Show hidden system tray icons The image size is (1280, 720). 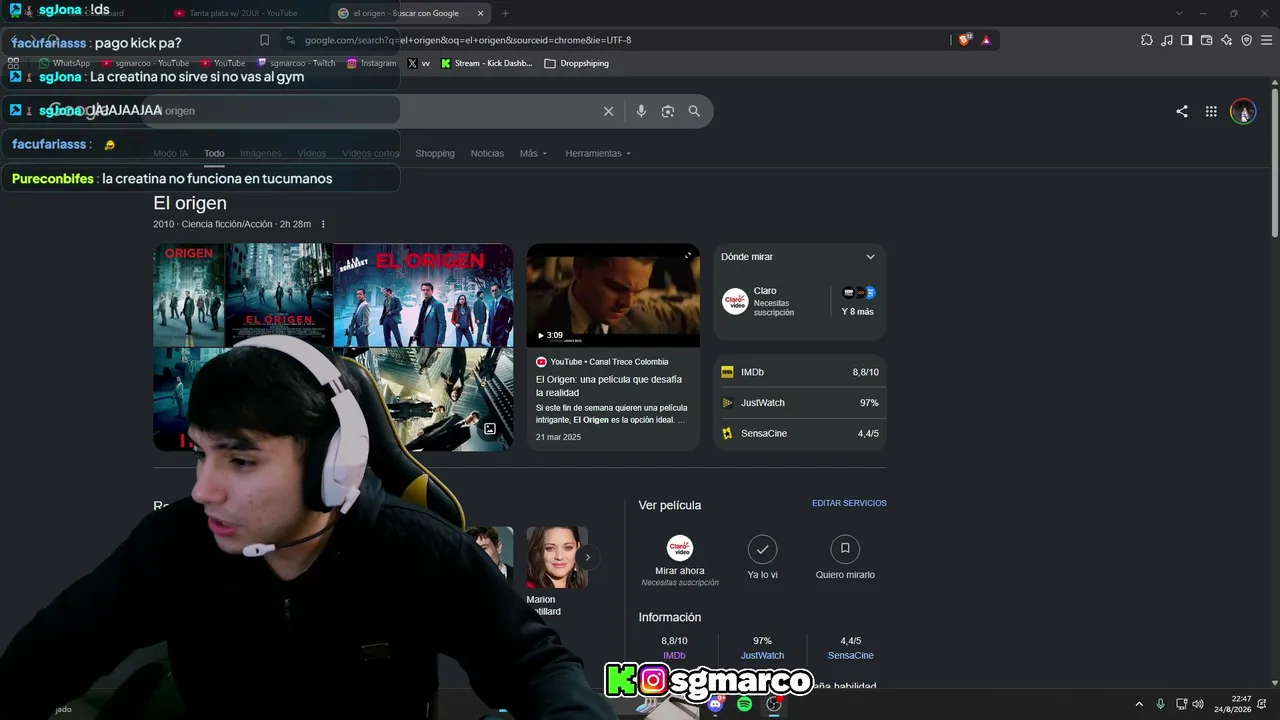1138,704
